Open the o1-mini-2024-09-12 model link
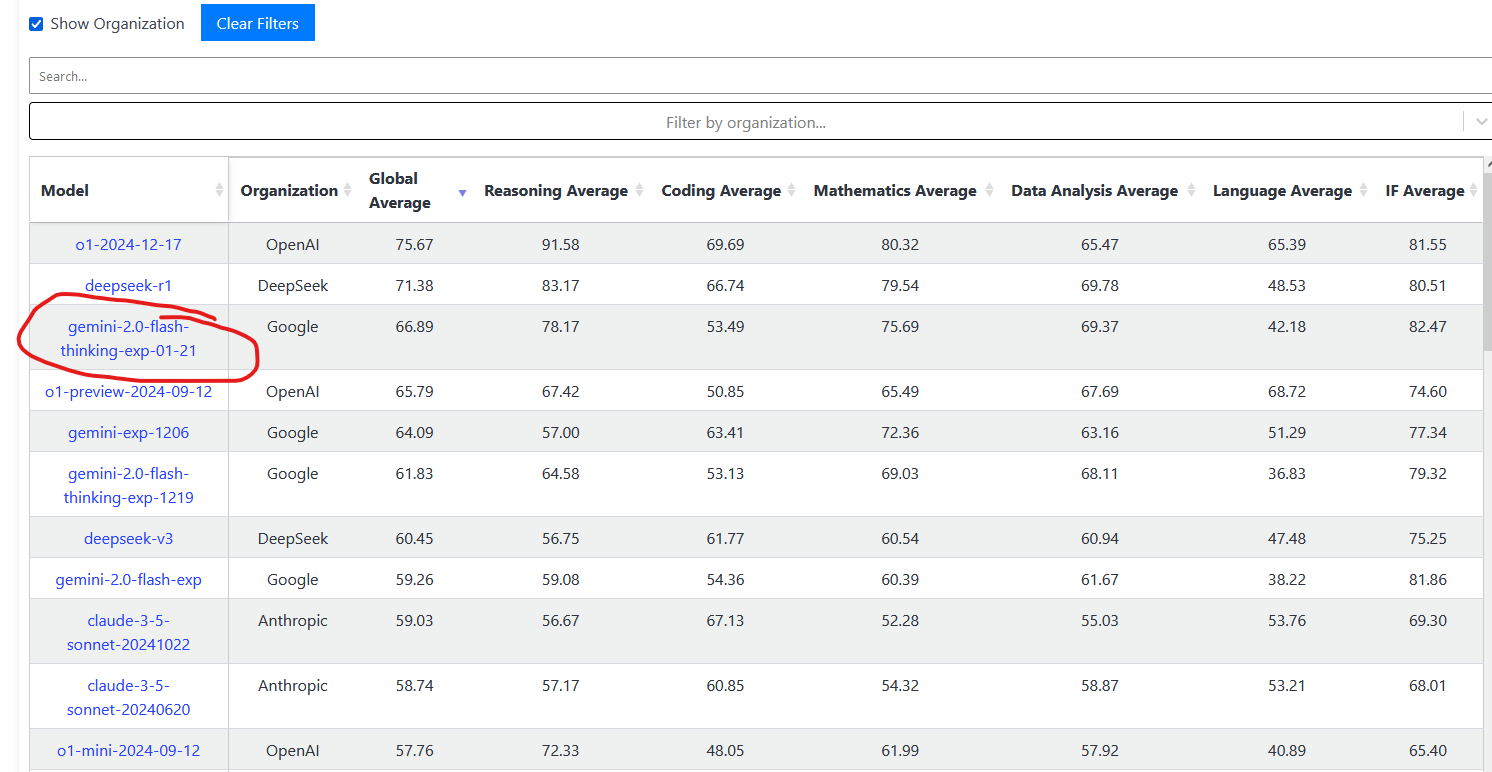The image size is (1492, 772). pos(129,750)
